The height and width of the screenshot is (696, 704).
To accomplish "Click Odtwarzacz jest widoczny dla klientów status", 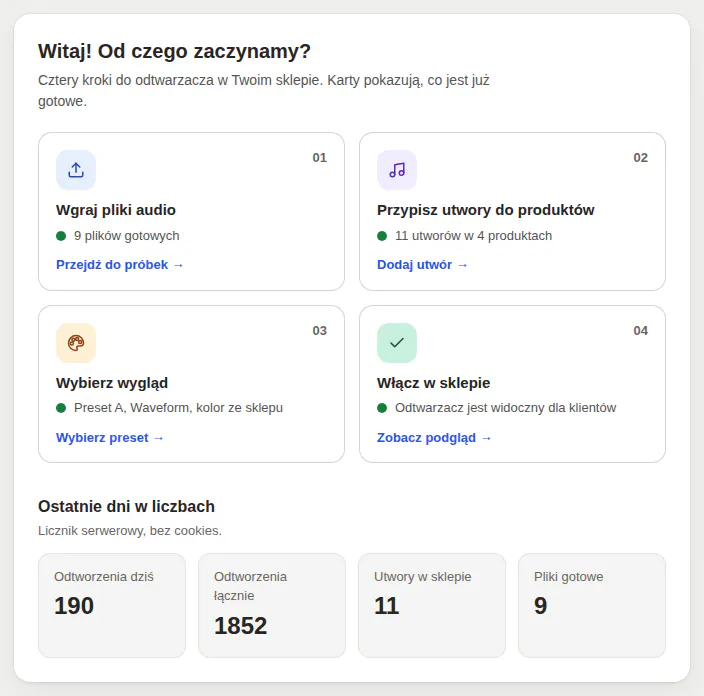I will (x=506, y=408).
